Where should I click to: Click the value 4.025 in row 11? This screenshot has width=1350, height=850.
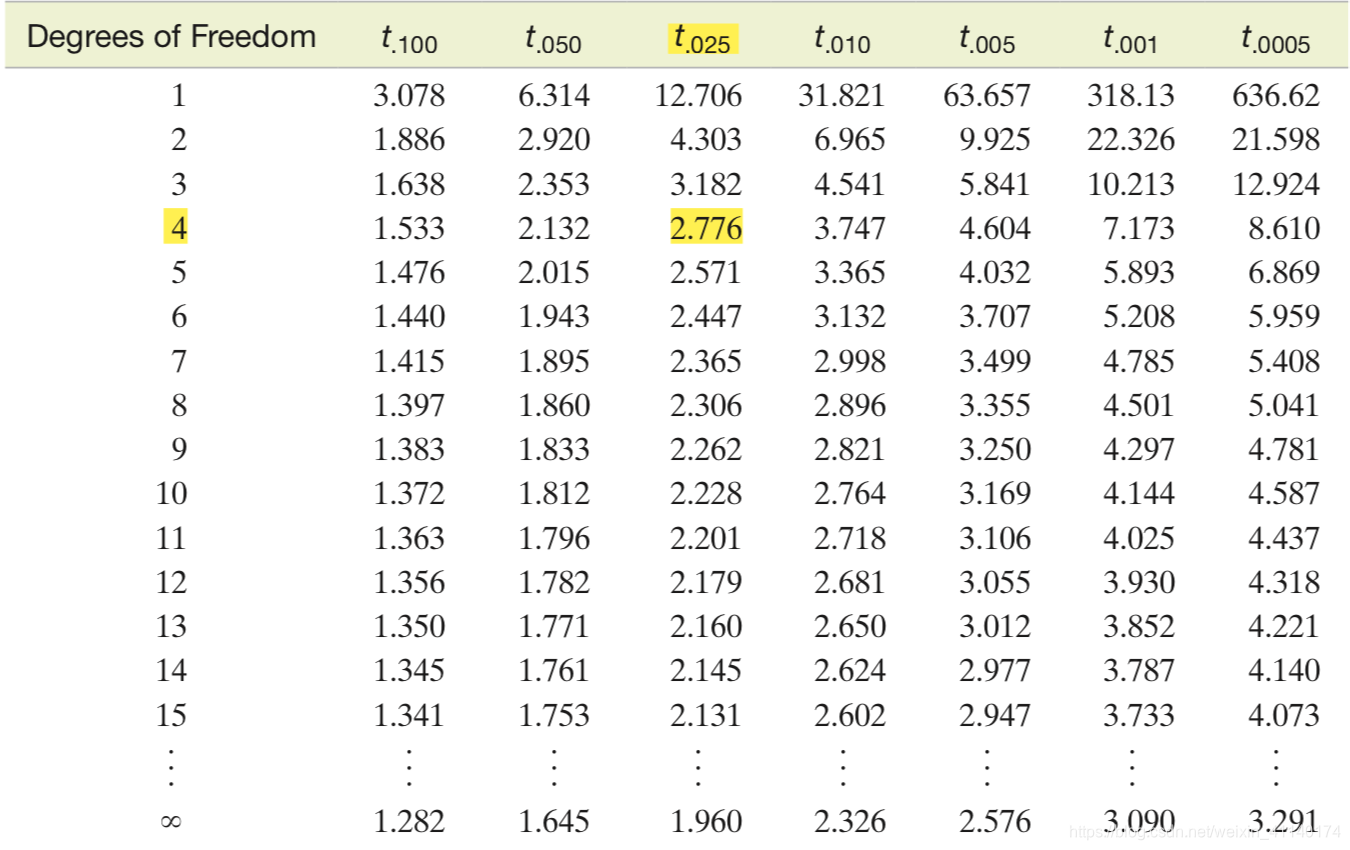1139,538
